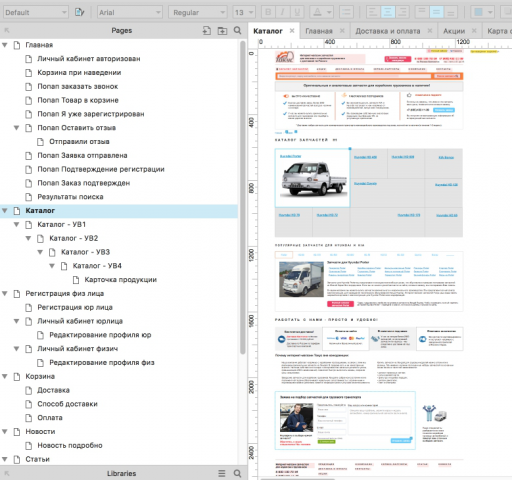Click the orange search bar on canvas
This screenshot has width=512, height=480.
[369, 76]
